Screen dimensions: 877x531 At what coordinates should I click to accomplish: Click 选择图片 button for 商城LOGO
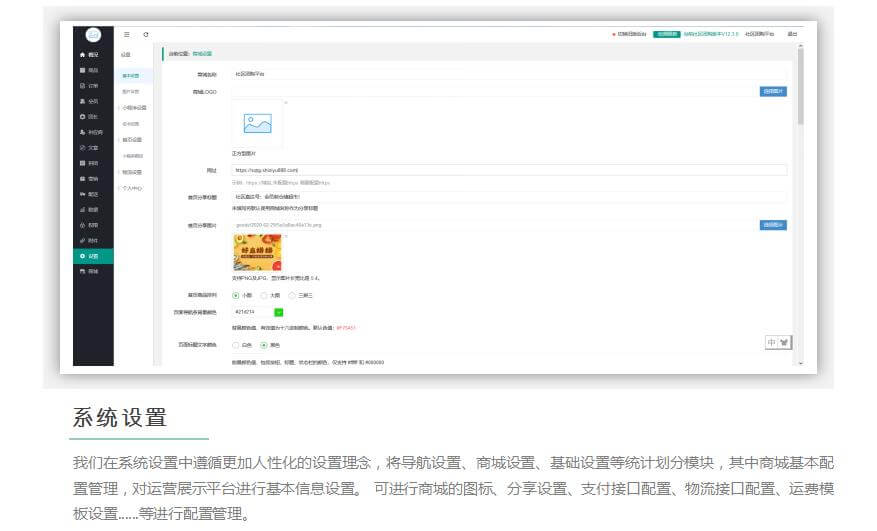pos(772,91)
